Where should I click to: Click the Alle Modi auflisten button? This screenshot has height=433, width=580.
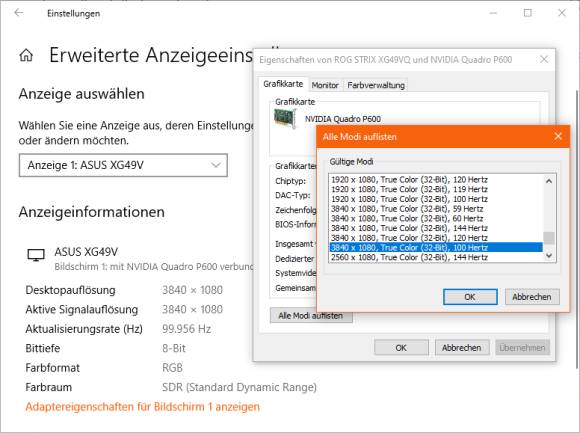click(x=311, y=315)
